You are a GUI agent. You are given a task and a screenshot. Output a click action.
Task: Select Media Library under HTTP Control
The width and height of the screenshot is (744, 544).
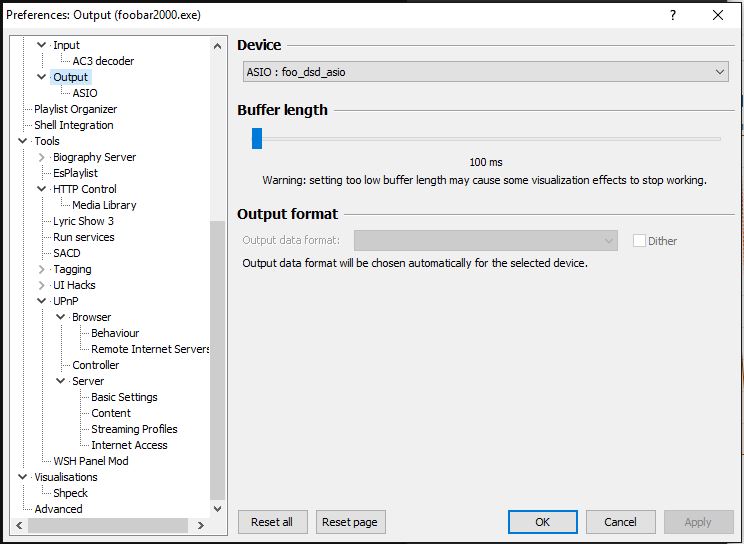104,205
